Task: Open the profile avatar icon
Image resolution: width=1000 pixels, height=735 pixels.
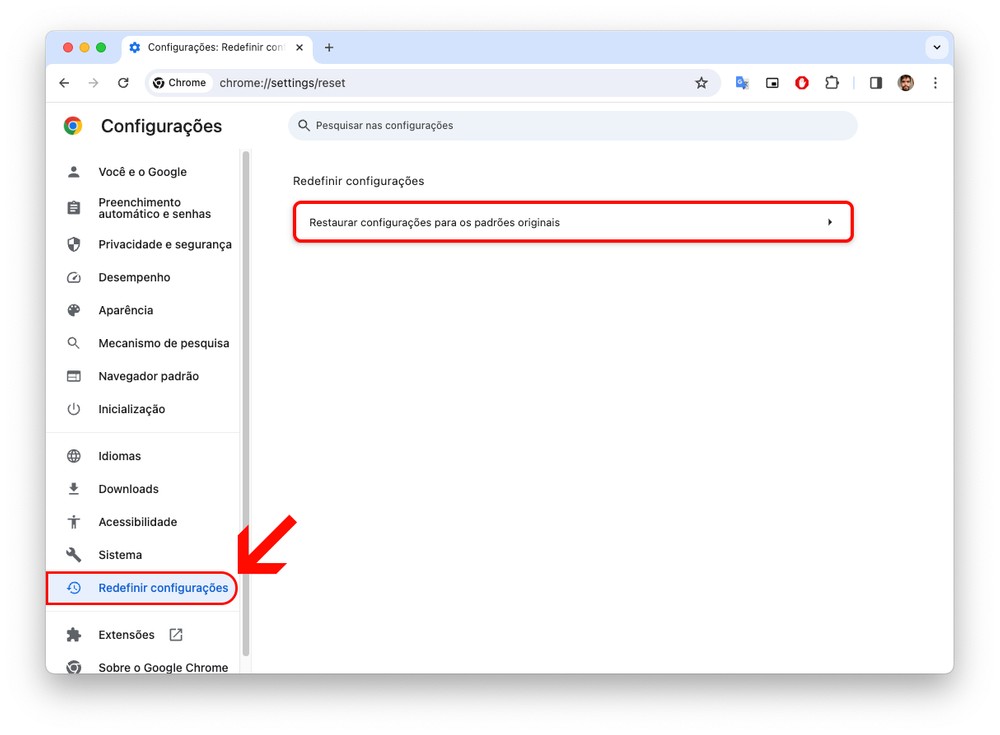Action: pyautogui.click(x=905, y=83)
